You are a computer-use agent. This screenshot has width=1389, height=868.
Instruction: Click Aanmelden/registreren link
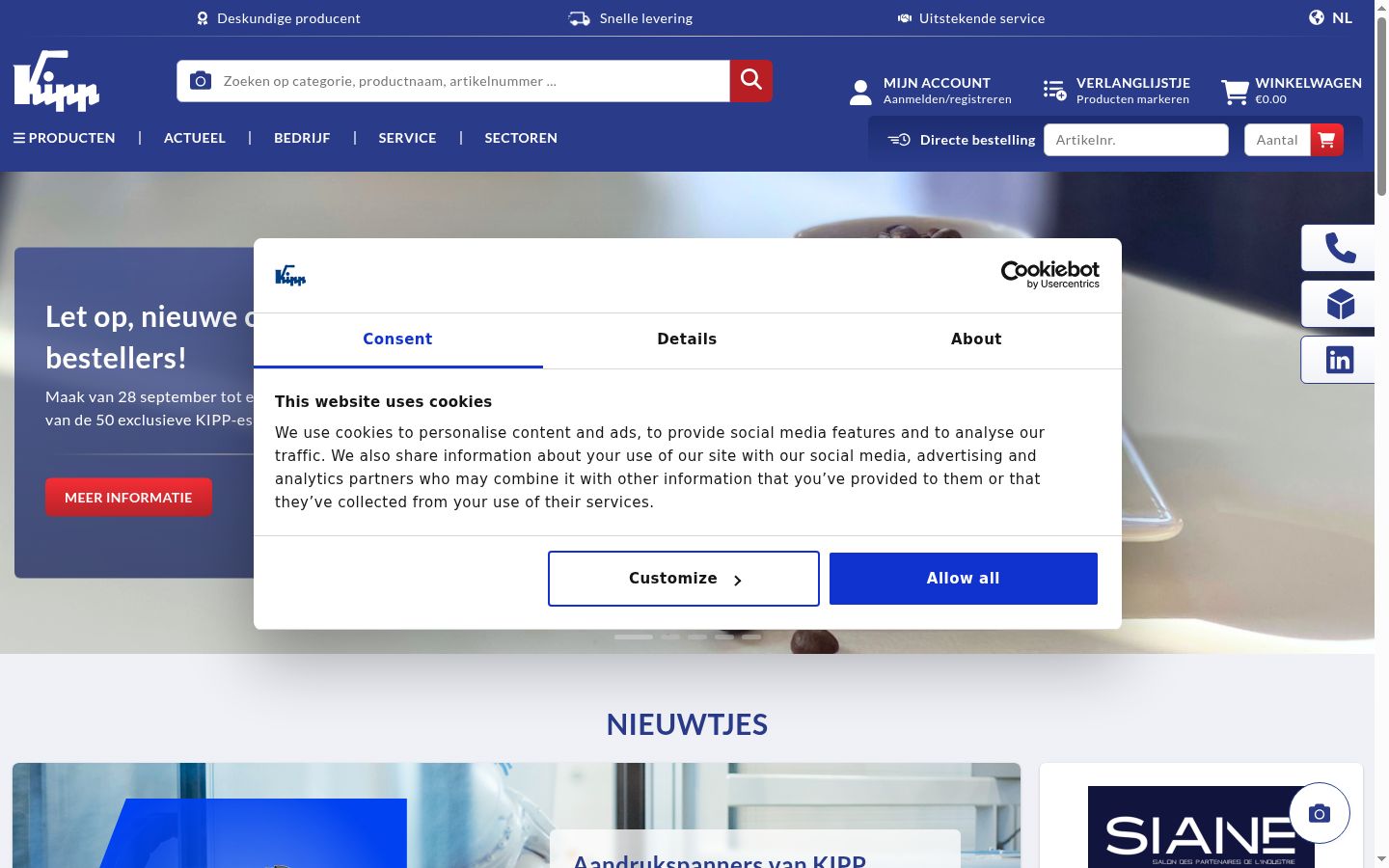(x=947, y=99)
